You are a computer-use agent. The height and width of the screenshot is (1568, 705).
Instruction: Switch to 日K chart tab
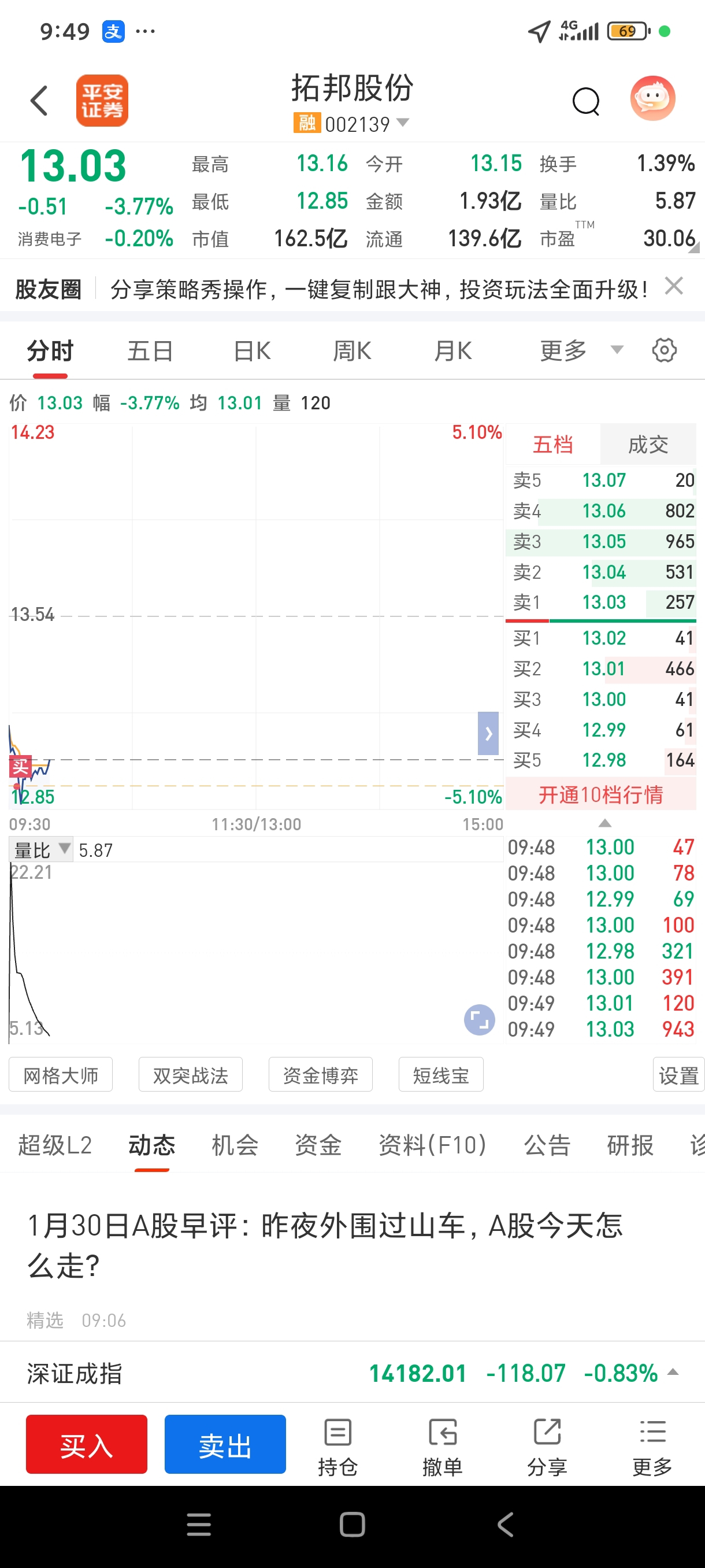(x=253, y=350)
